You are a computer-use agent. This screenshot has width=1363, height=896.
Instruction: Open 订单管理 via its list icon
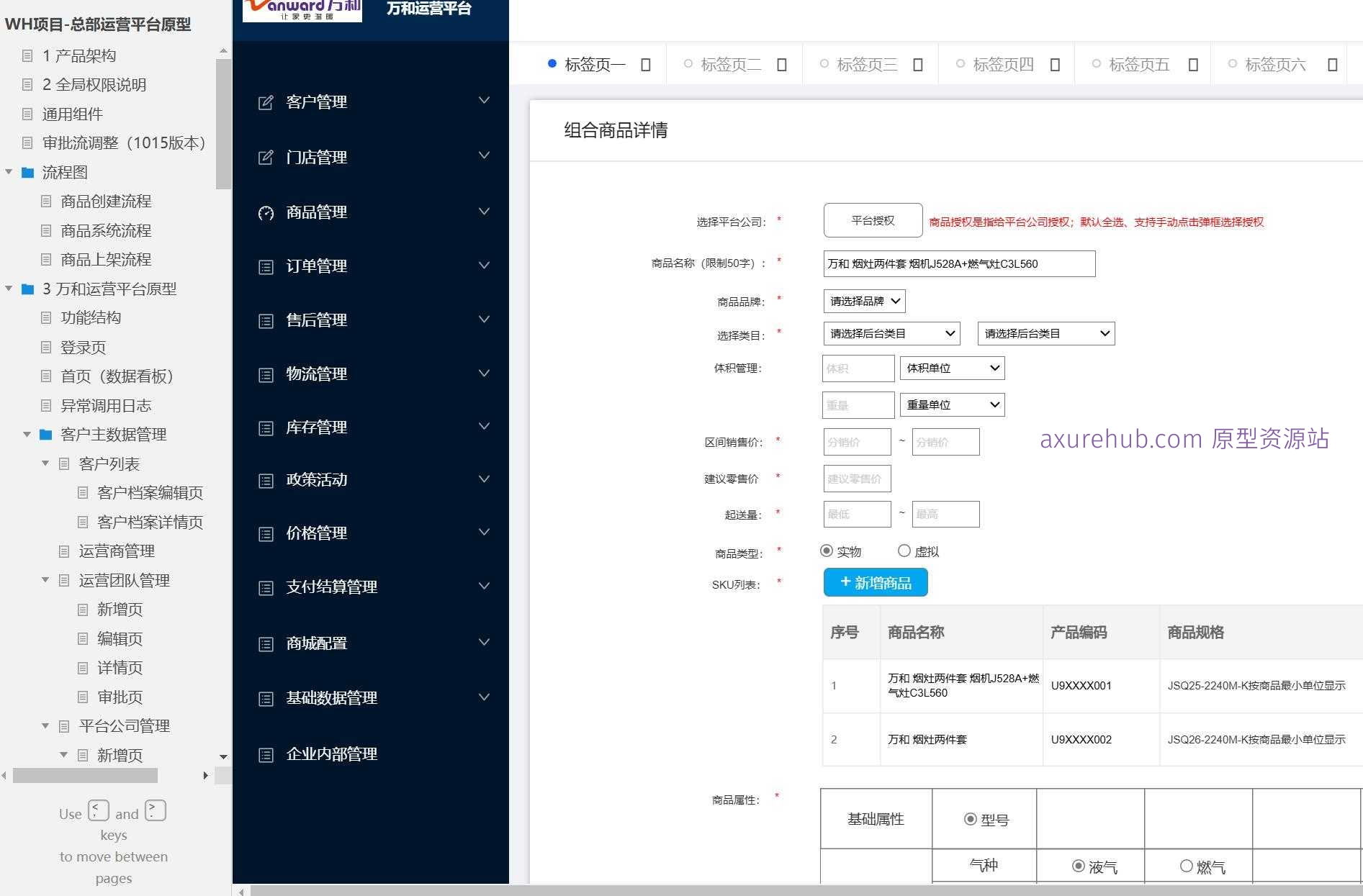point(264,266)
